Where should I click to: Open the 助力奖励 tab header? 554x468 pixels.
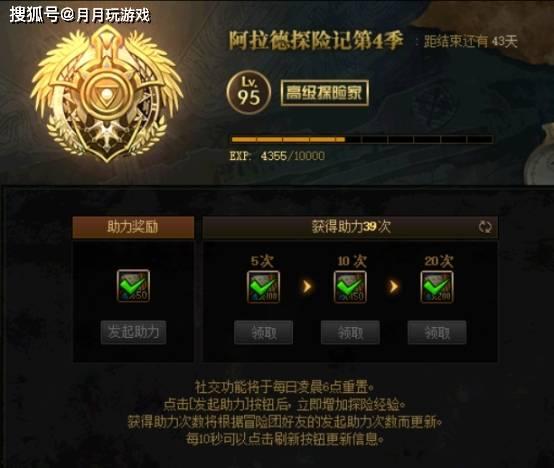pyautogui.click(x=133, y=227)
